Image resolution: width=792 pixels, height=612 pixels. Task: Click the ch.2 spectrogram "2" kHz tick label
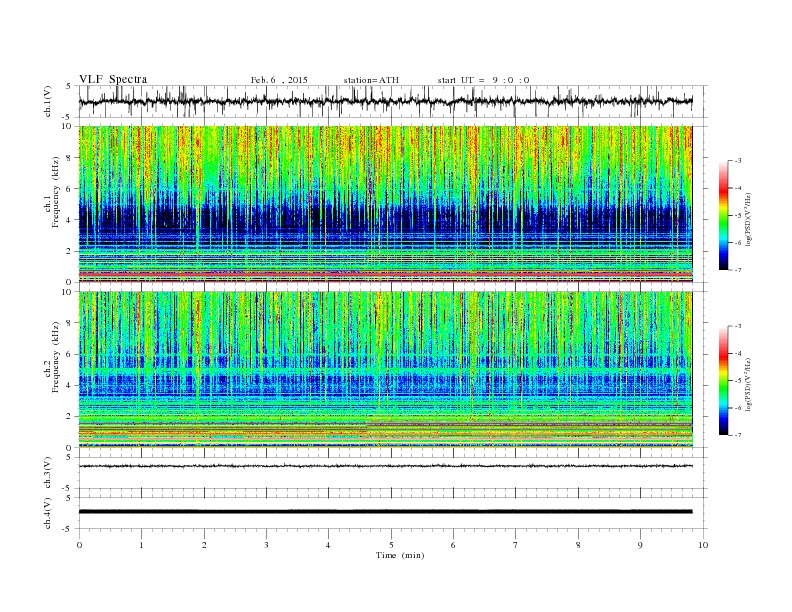point(70,417)
